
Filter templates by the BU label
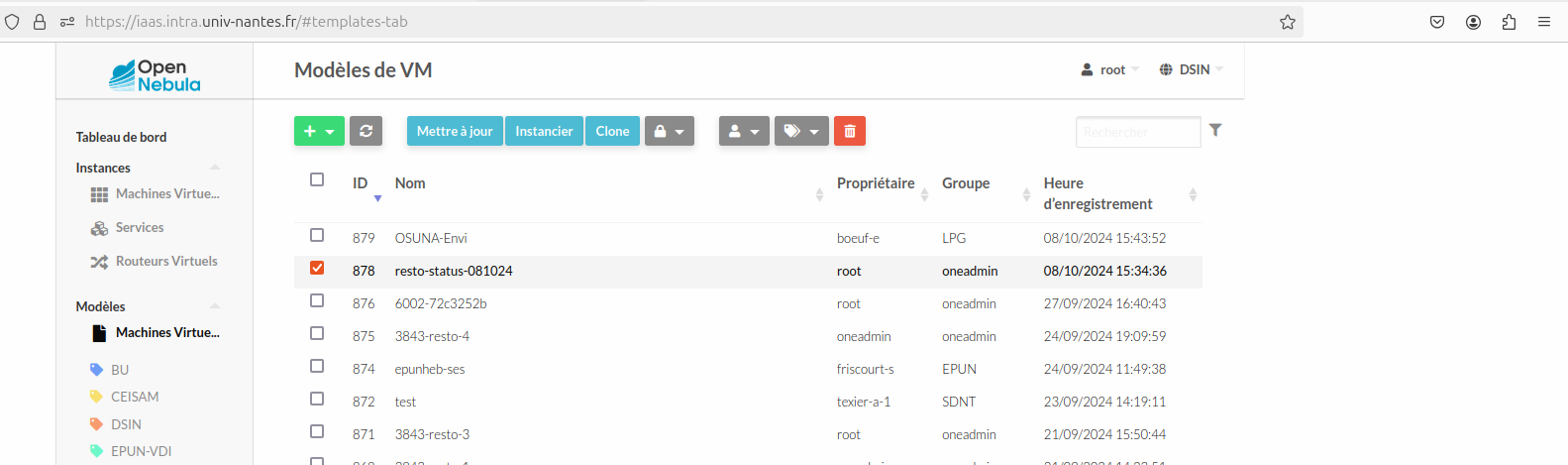coord(120,370)
